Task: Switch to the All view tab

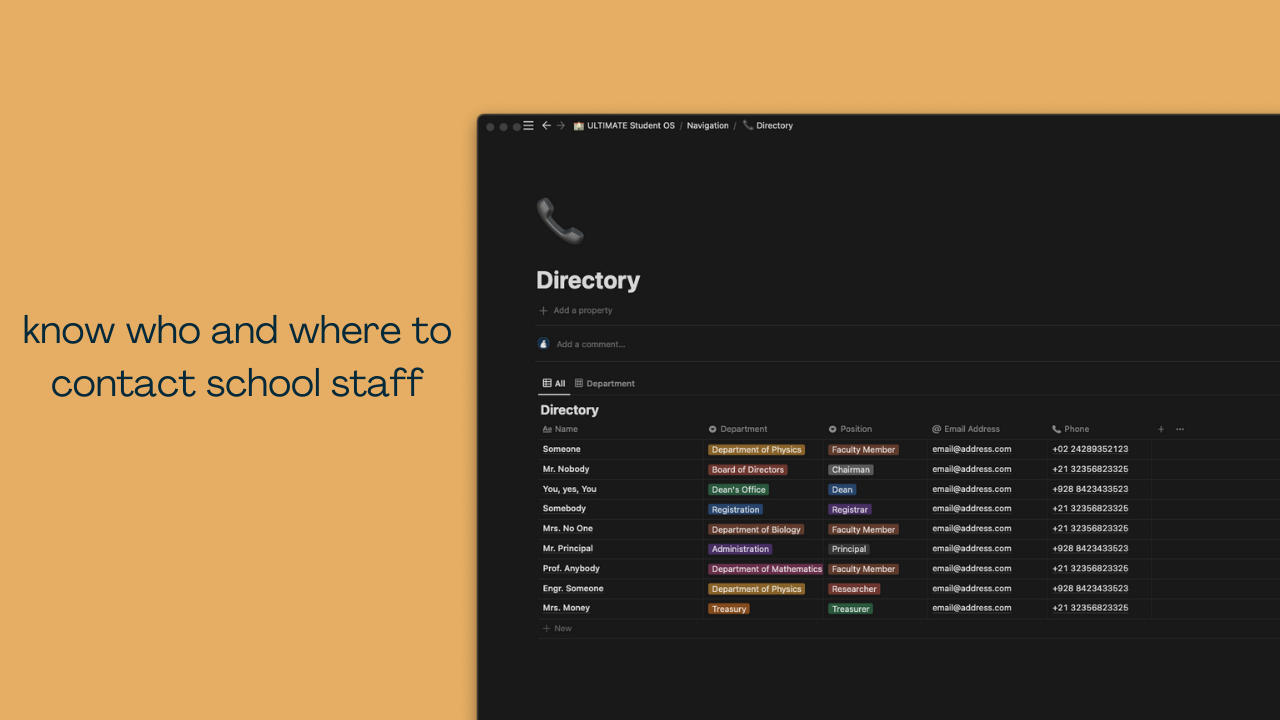Action: [554, 383]
